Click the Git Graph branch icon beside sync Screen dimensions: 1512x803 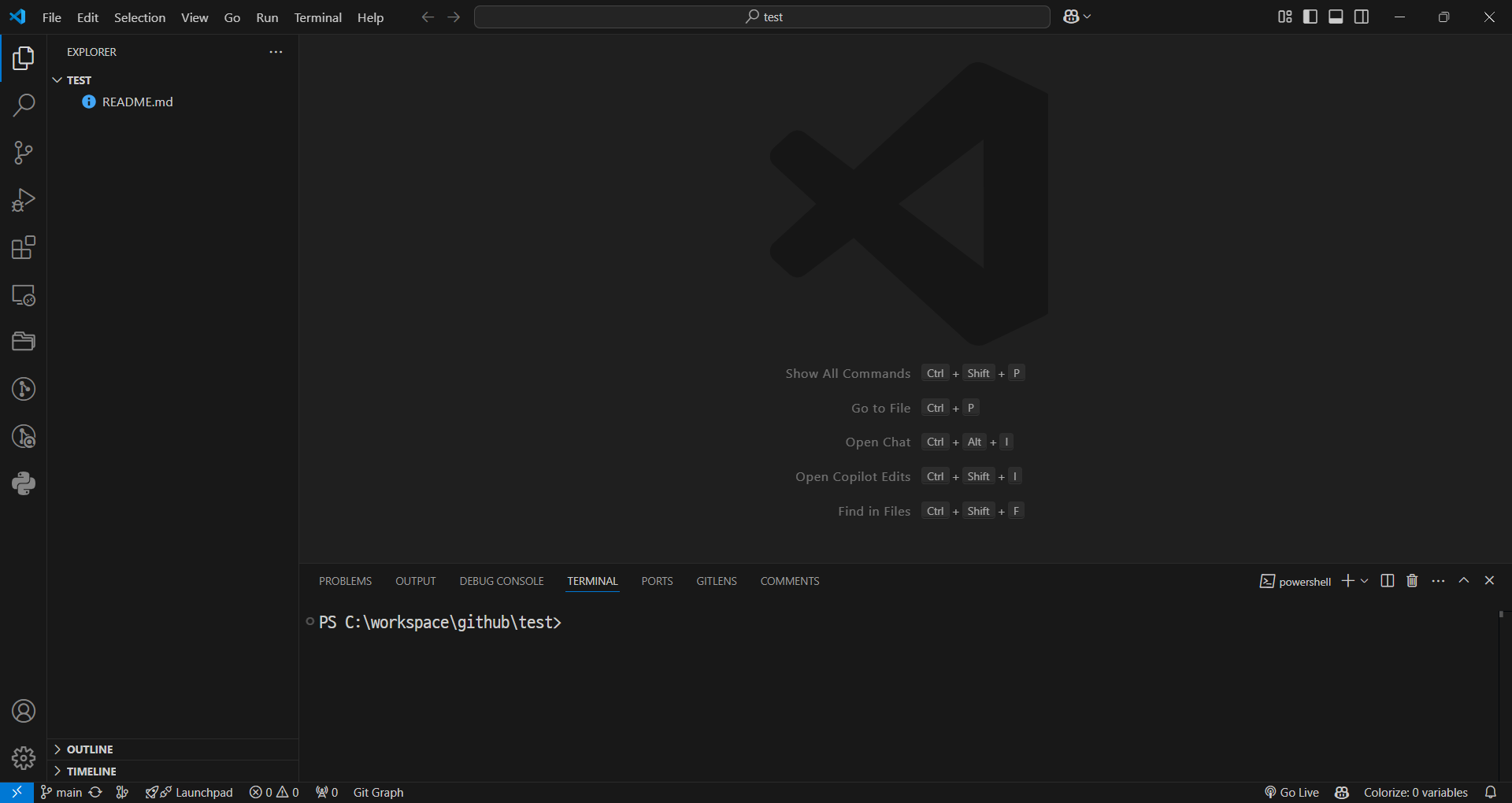pyautogui.click(x=122, y=792)
